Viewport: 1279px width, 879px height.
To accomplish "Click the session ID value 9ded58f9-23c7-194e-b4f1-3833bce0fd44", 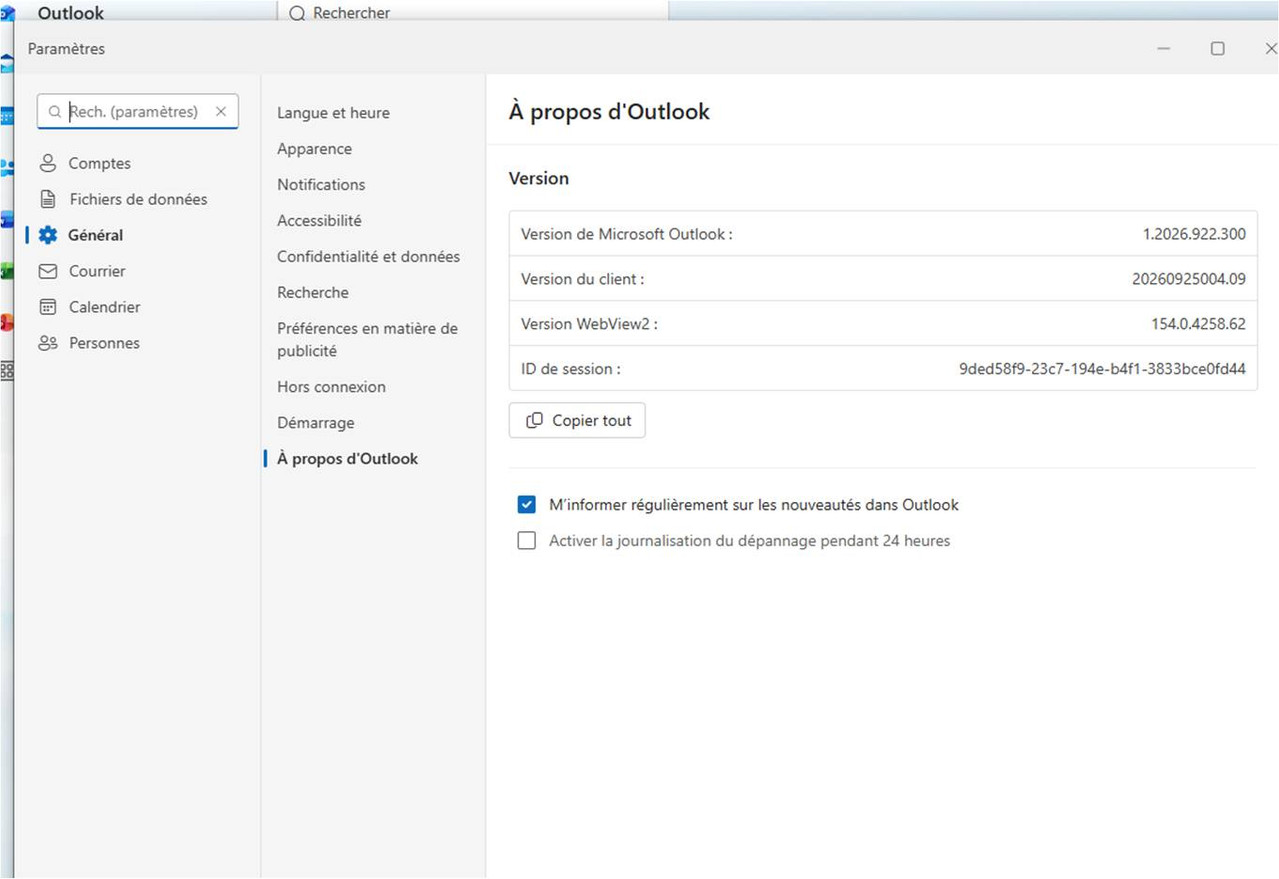I will pos(1102,369).
